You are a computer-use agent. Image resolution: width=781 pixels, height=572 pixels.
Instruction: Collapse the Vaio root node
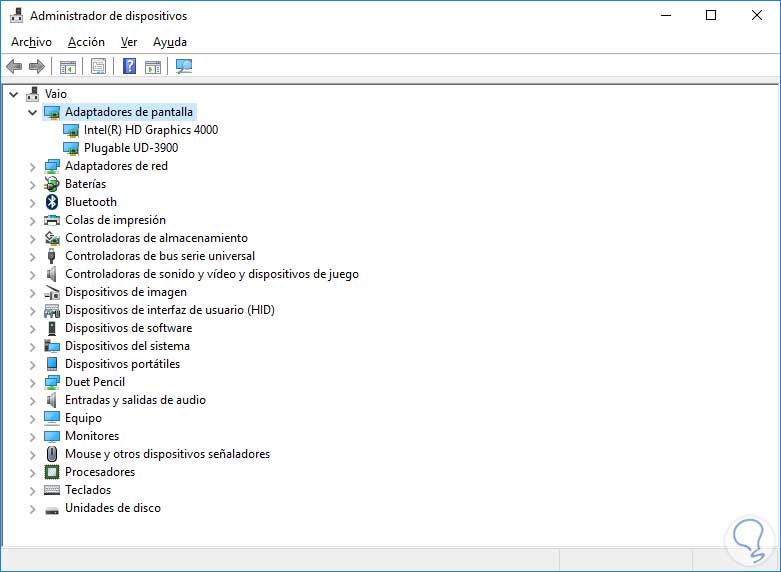[x=14, y=94]
